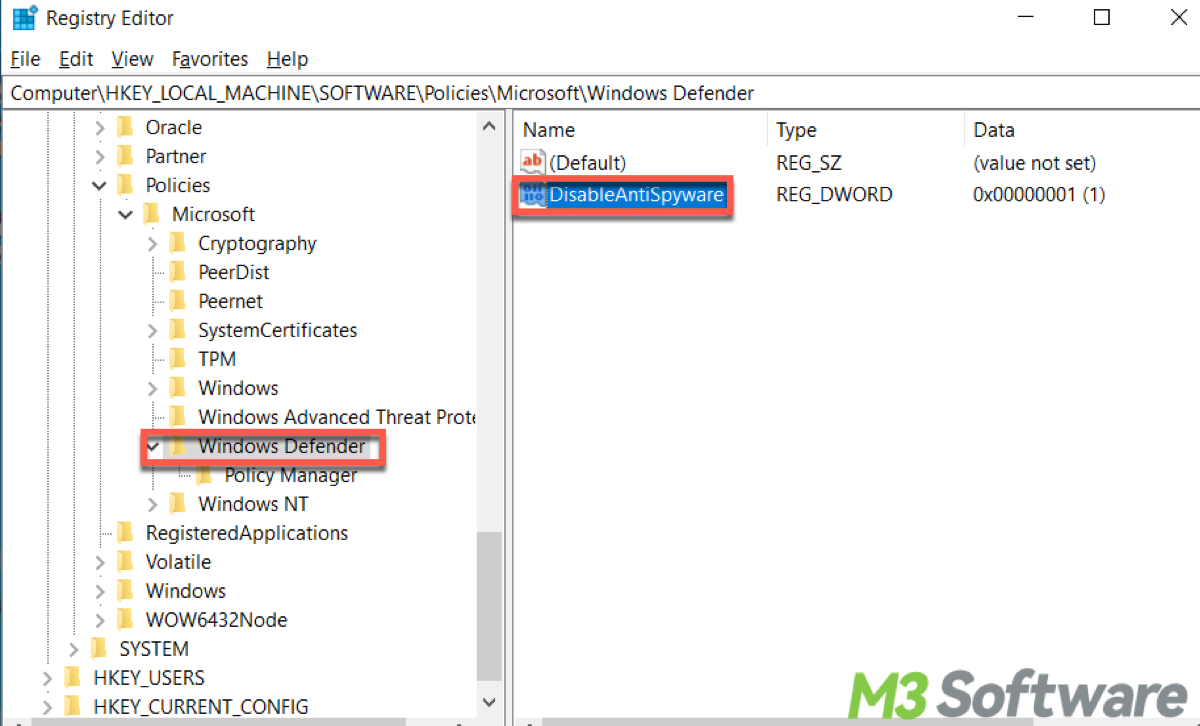Select the Partner folder icon

125,156
